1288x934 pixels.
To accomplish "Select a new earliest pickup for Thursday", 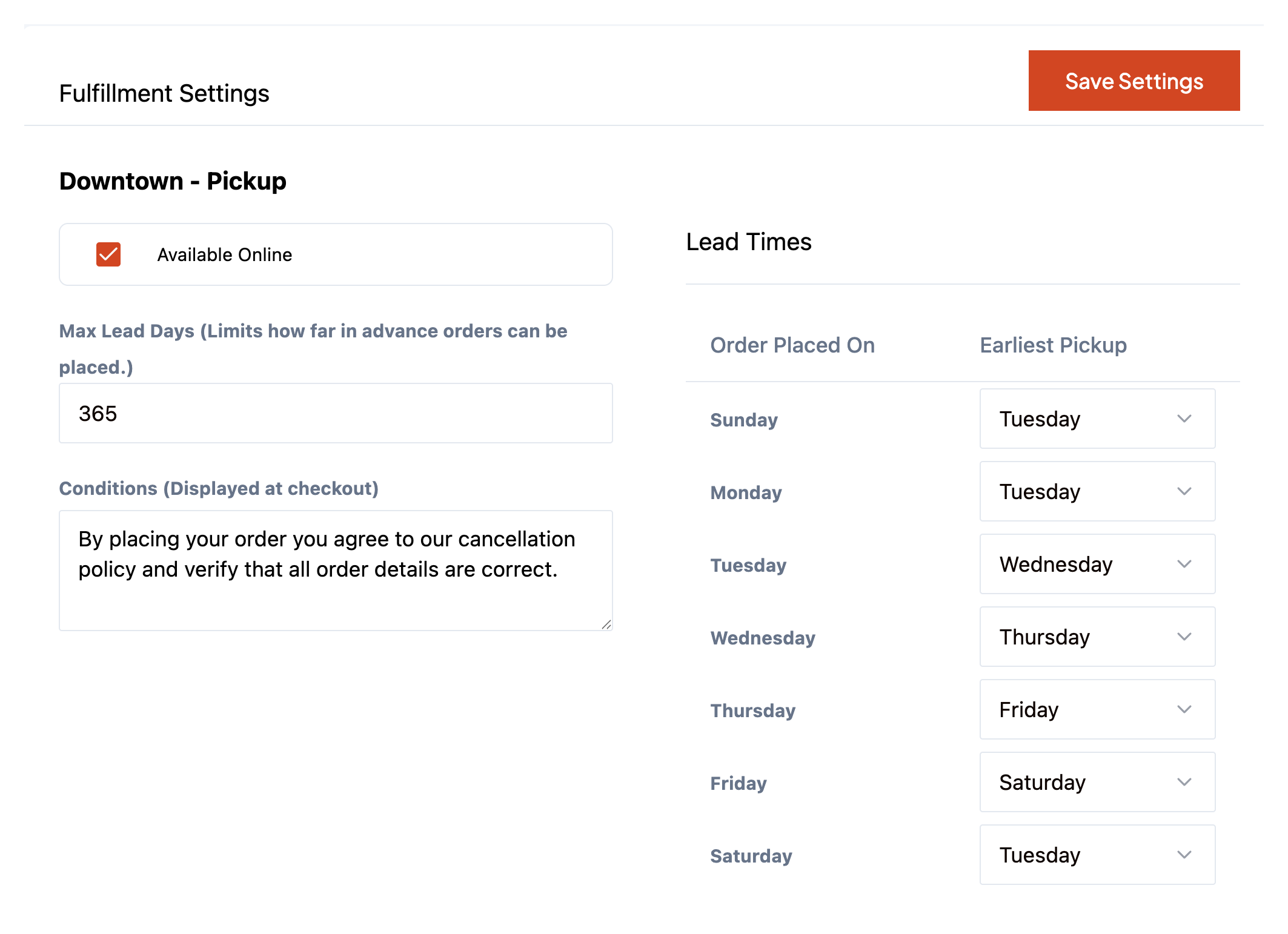I will pos(1097,709).
